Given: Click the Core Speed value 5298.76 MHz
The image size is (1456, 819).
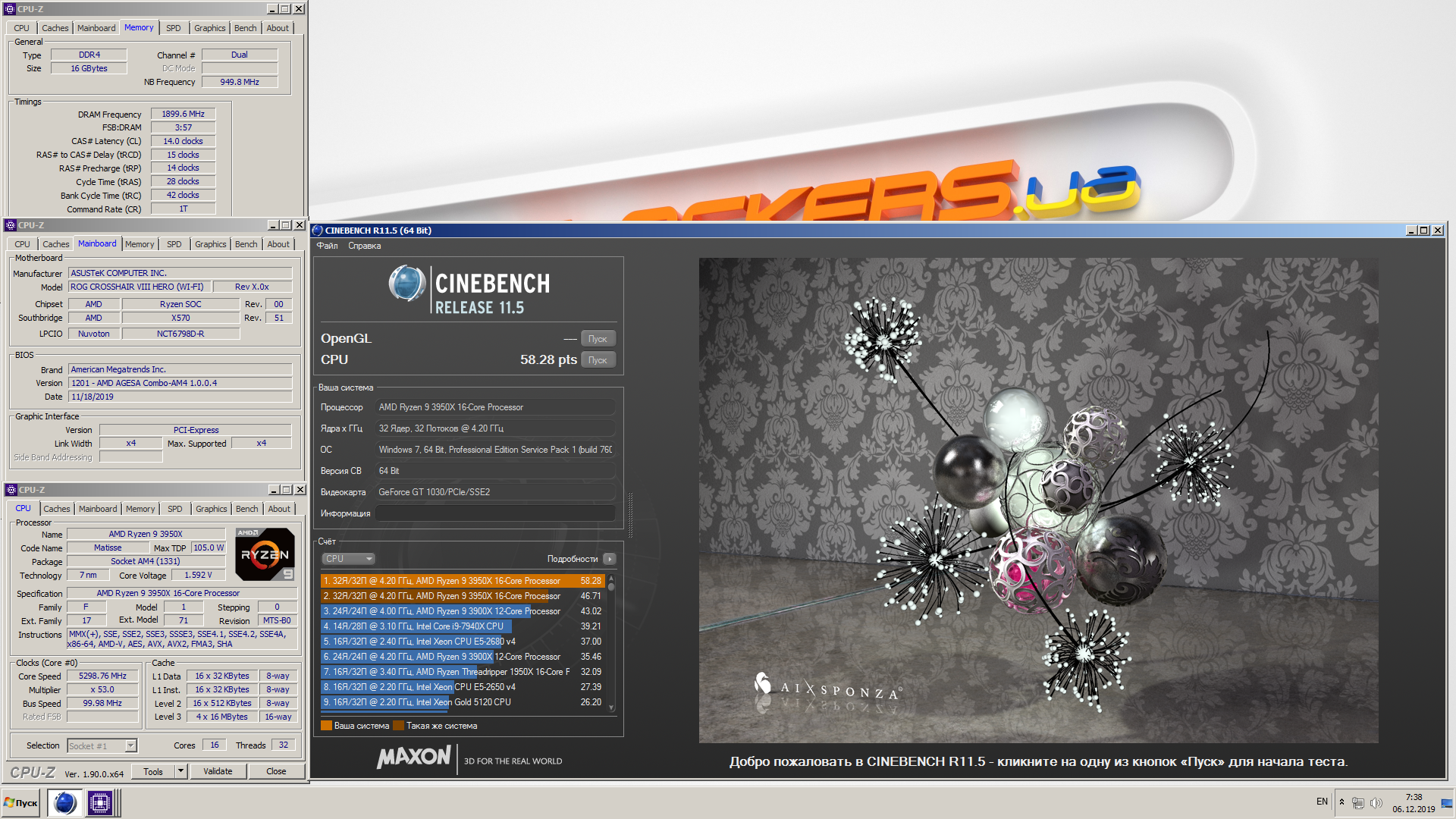Looking at the screenshot, I should click(103, 676).
